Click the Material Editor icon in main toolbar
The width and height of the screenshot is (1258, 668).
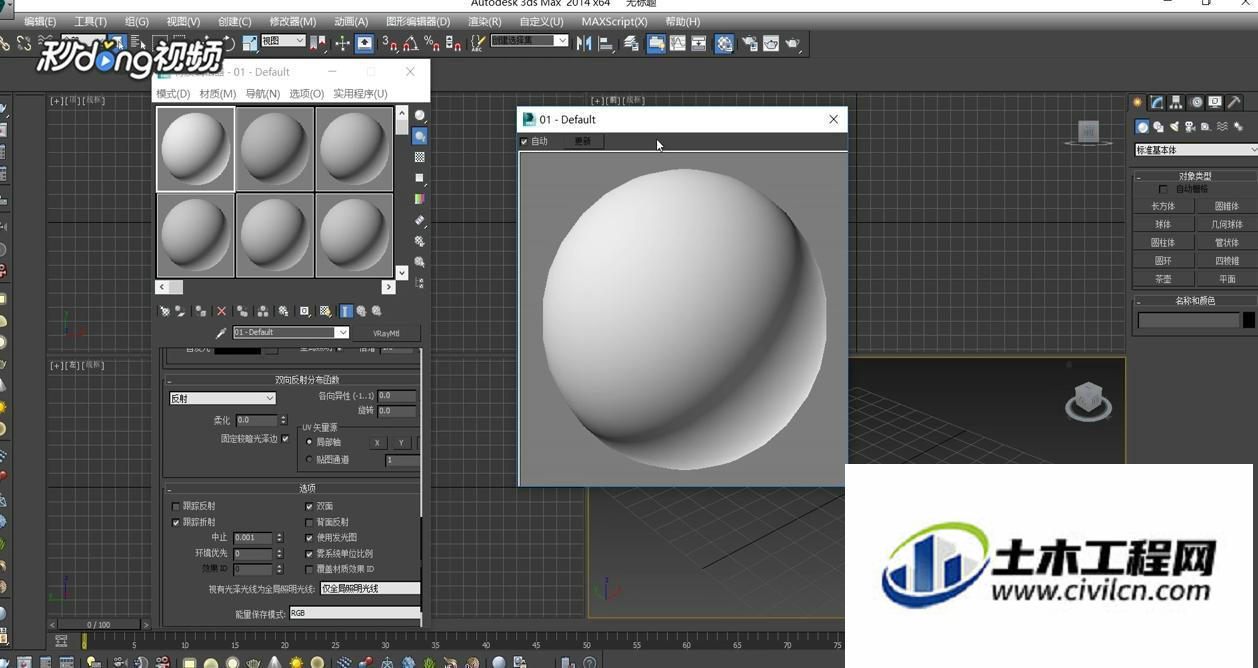click(x=724, y=43)
